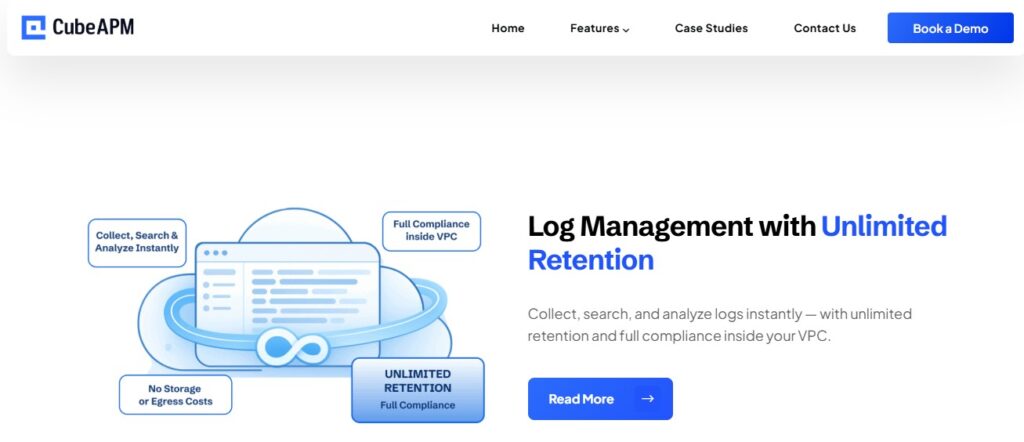The height and width of the screenshot is (442, 1024).
Task: Click the description paragraph about collecting logs
Action: pos(719,325)
